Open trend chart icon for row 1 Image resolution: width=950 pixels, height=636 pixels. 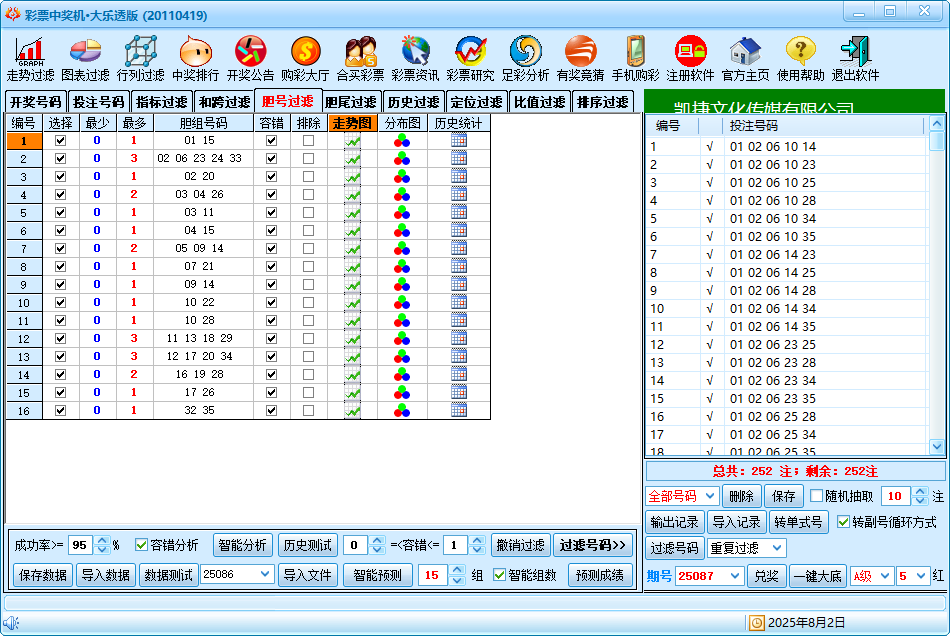pyautogui.click(x=352, y=141)
